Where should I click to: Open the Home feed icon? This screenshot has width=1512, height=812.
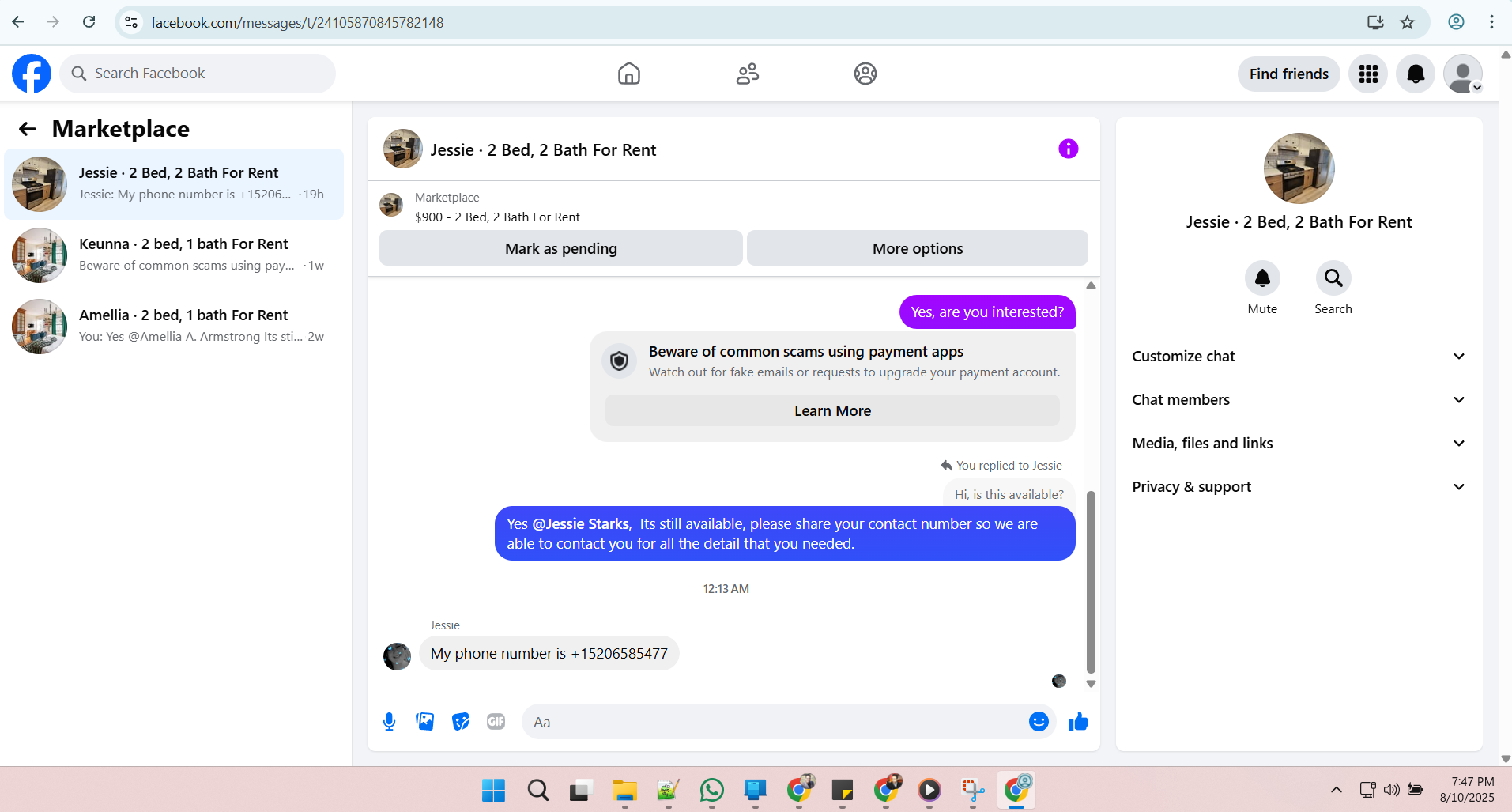[x=629, y=74]
